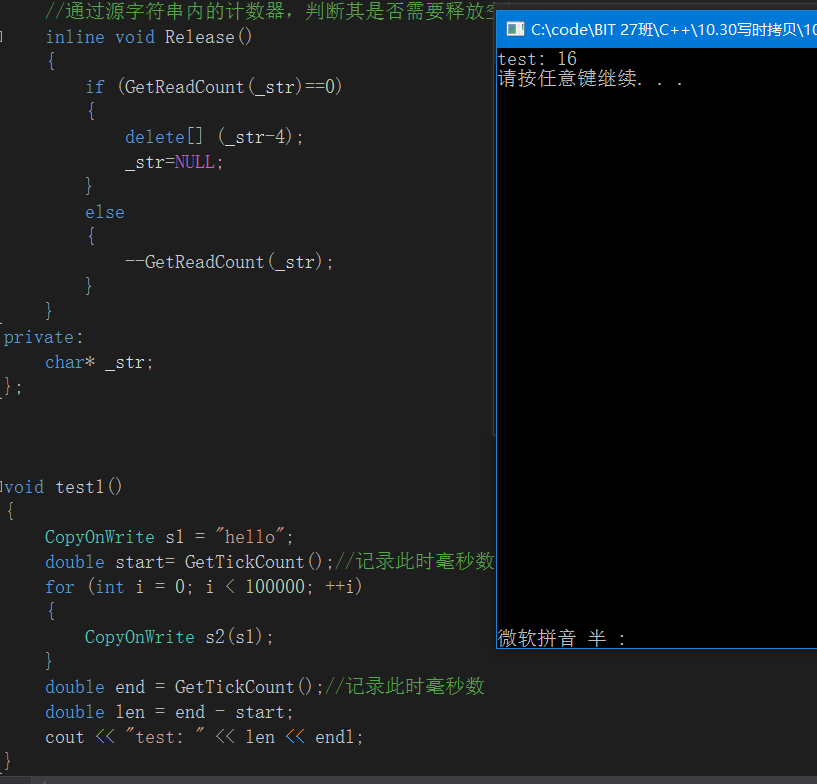The image size is (817, 784).
Task: Click the 'double len = end - start;' line
Action: [169, 712]
